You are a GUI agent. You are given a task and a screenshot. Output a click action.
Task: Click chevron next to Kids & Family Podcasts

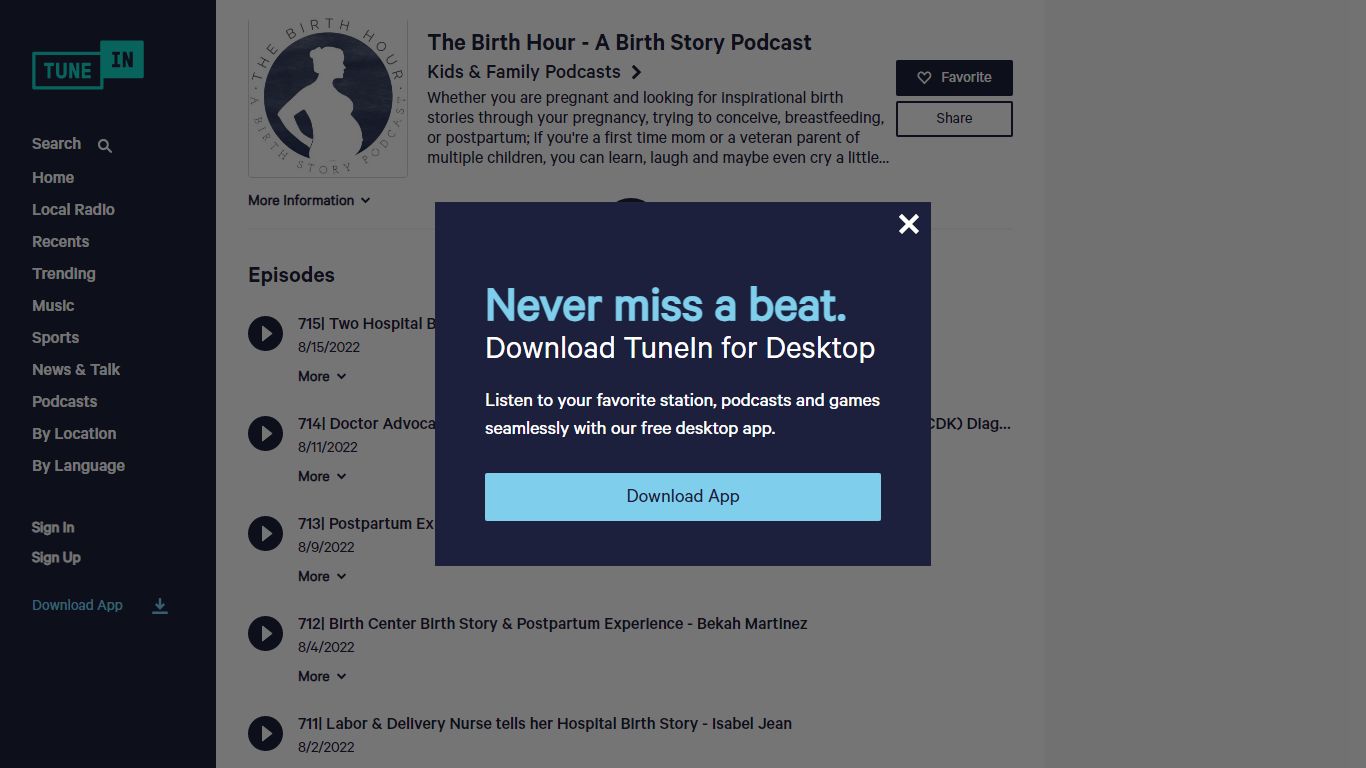637,72
